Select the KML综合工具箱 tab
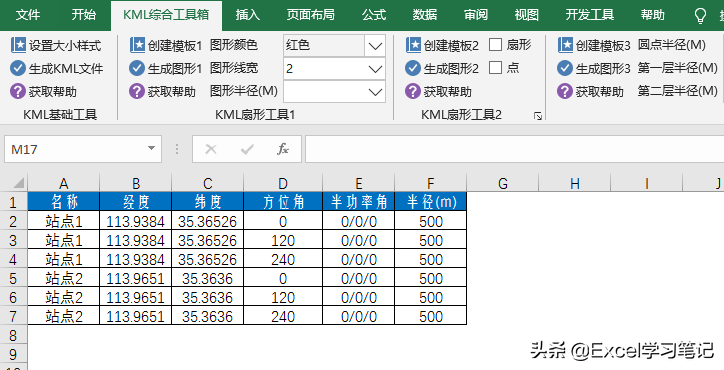 166,15
